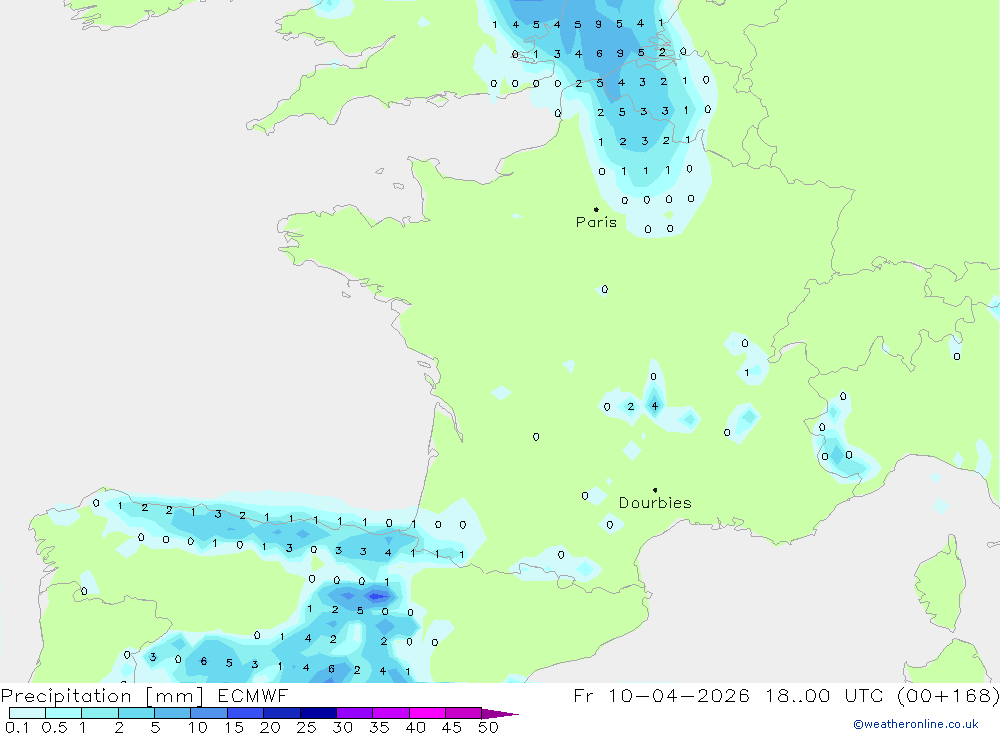This screenshot has width=1000, height=733.
Task: Click the 35 legend scale value
Action: tap(379, 727)
